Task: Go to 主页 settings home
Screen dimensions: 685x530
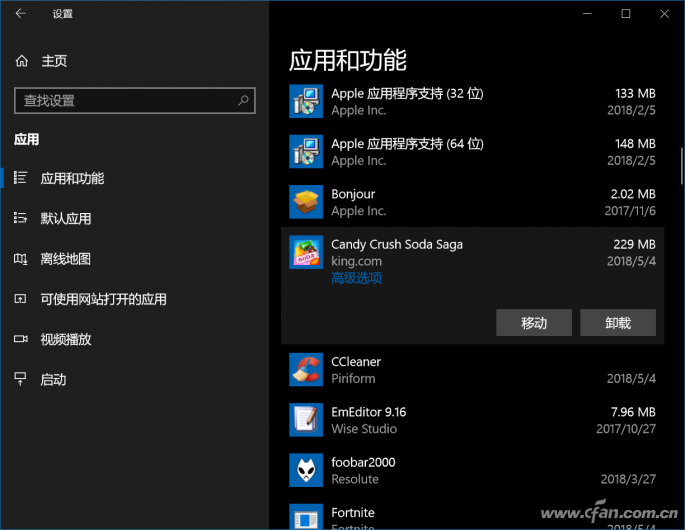Action: 54,61
